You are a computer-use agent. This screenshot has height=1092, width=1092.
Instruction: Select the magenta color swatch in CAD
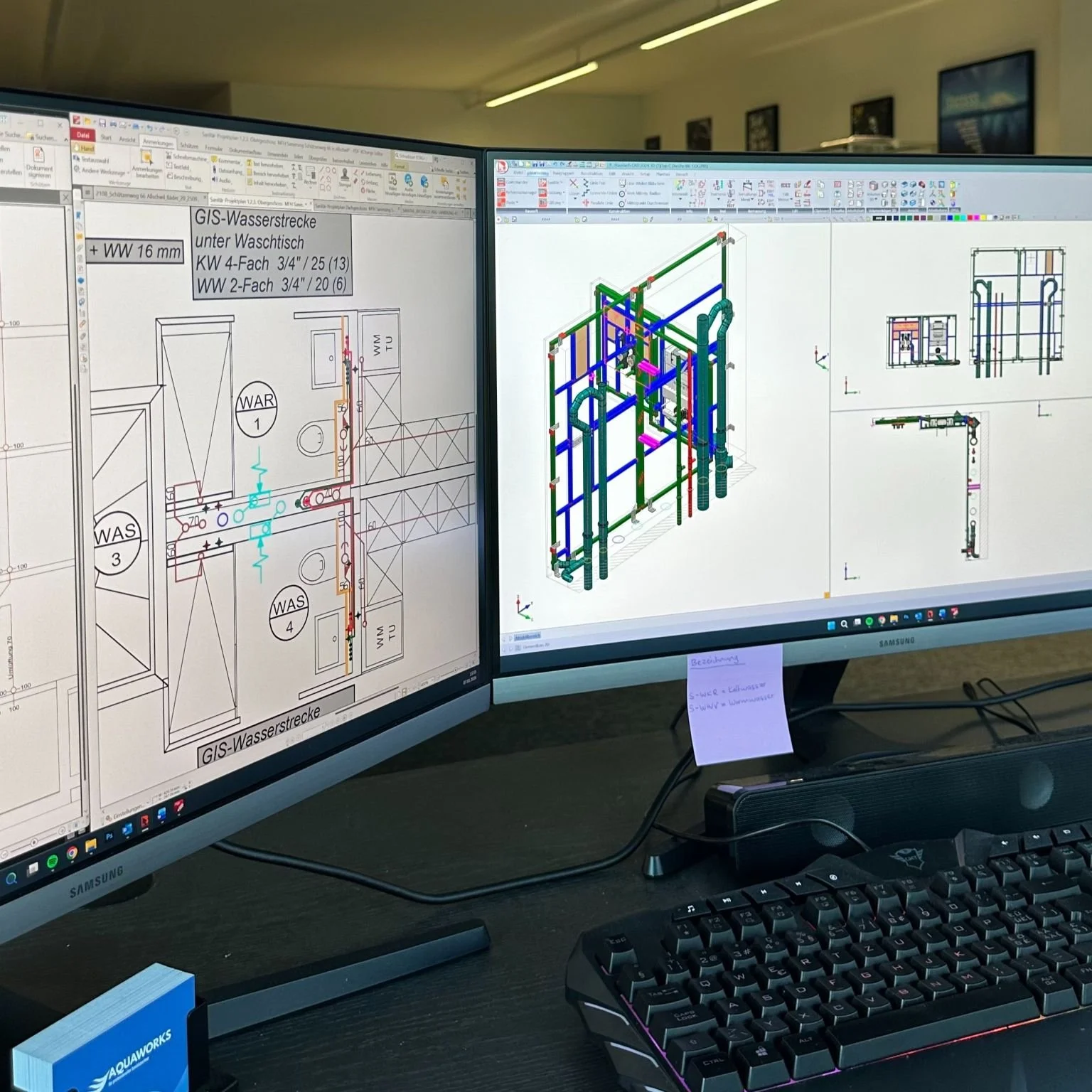tap(976, 217)
